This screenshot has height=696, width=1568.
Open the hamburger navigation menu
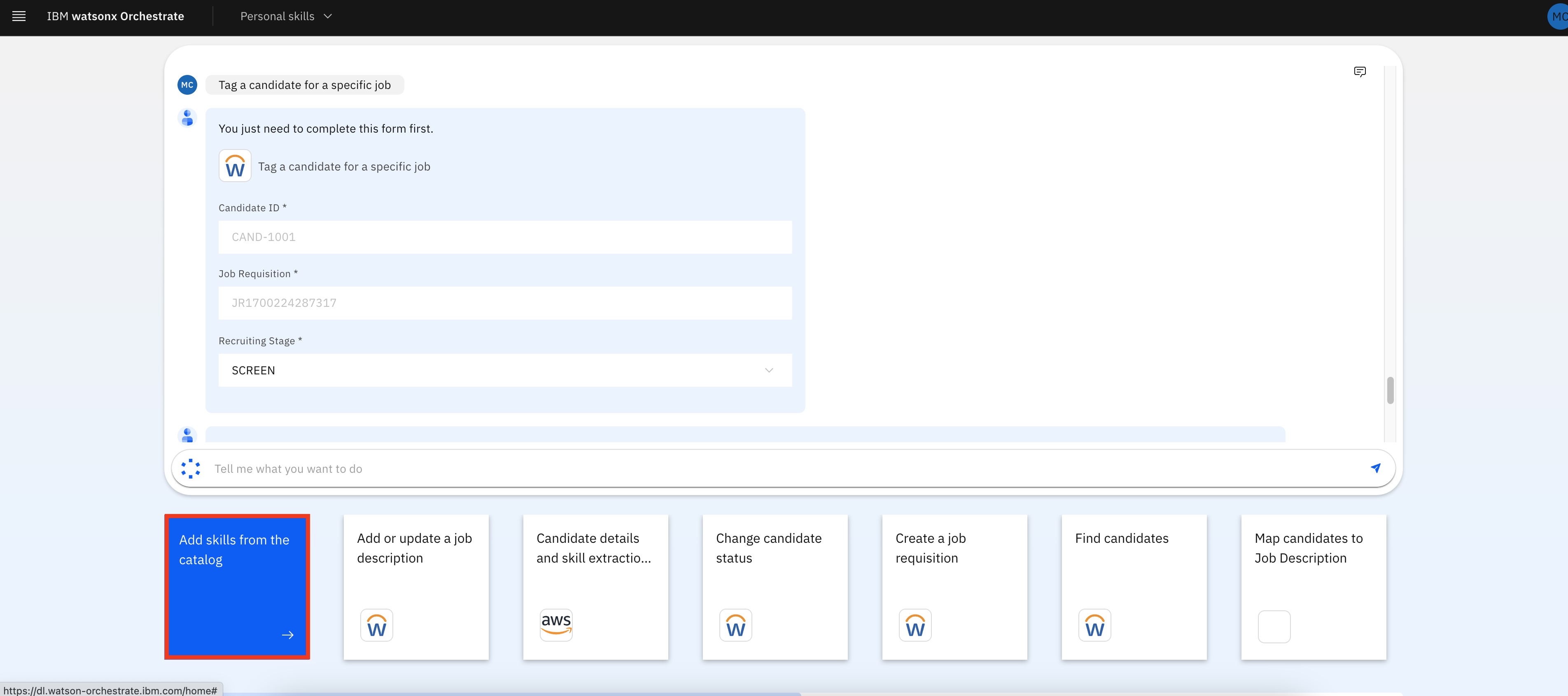click(x=19, y=16)
